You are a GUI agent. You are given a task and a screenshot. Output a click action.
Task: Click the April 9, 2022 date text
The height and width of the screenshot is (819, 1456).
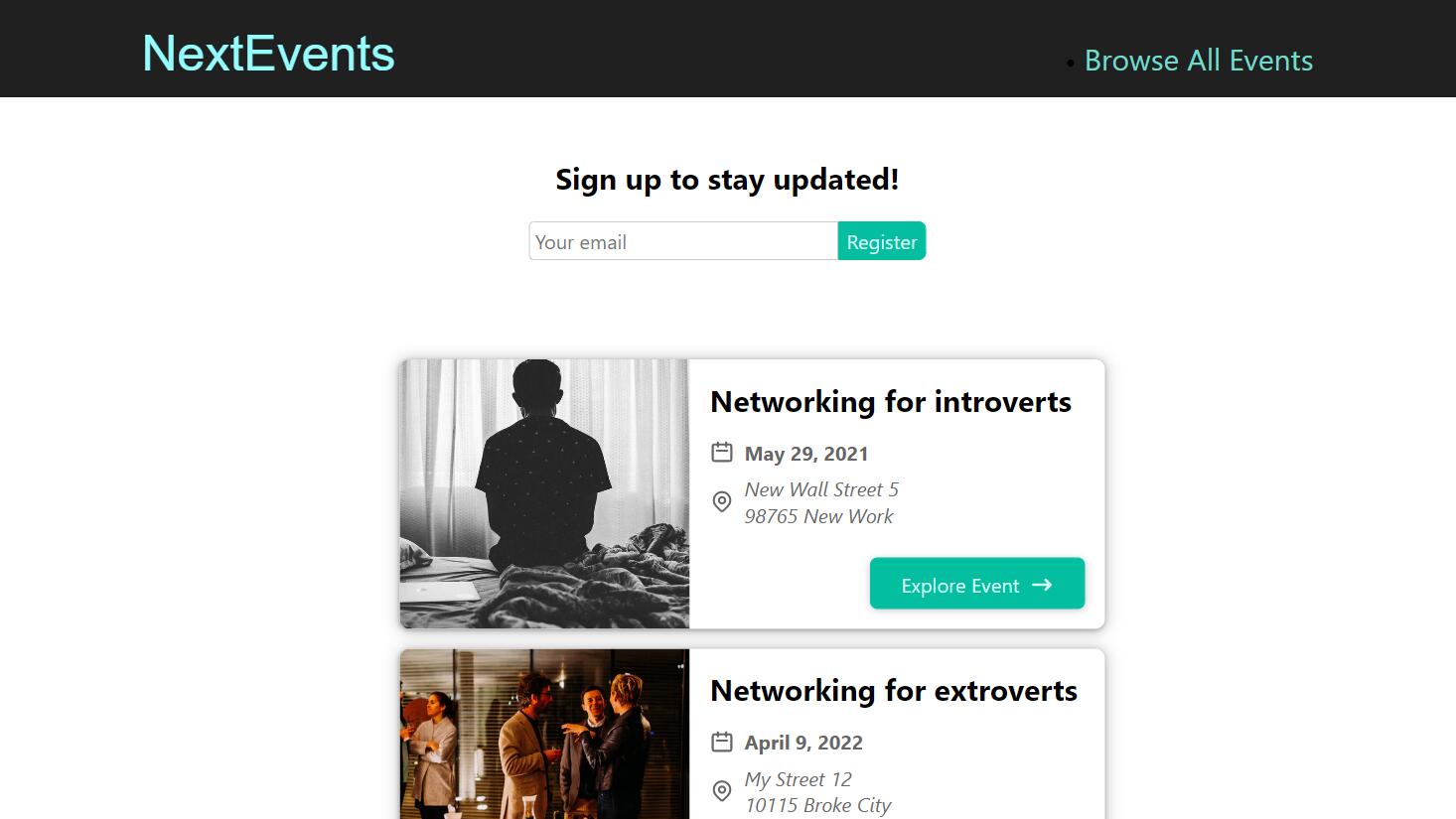click(803, 743)
